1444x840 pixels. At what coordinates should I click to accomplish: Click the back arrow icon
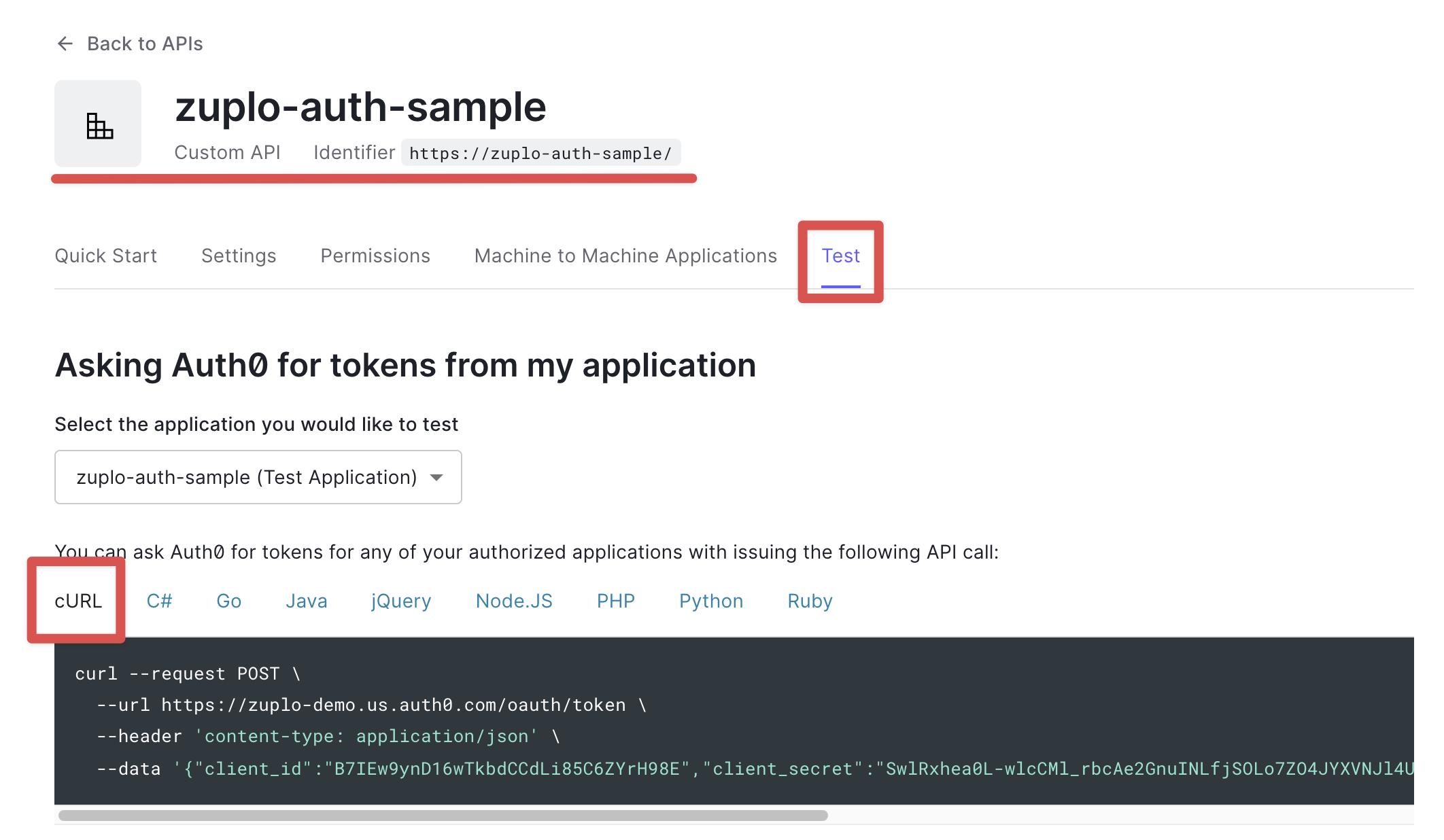coord(65,43)
